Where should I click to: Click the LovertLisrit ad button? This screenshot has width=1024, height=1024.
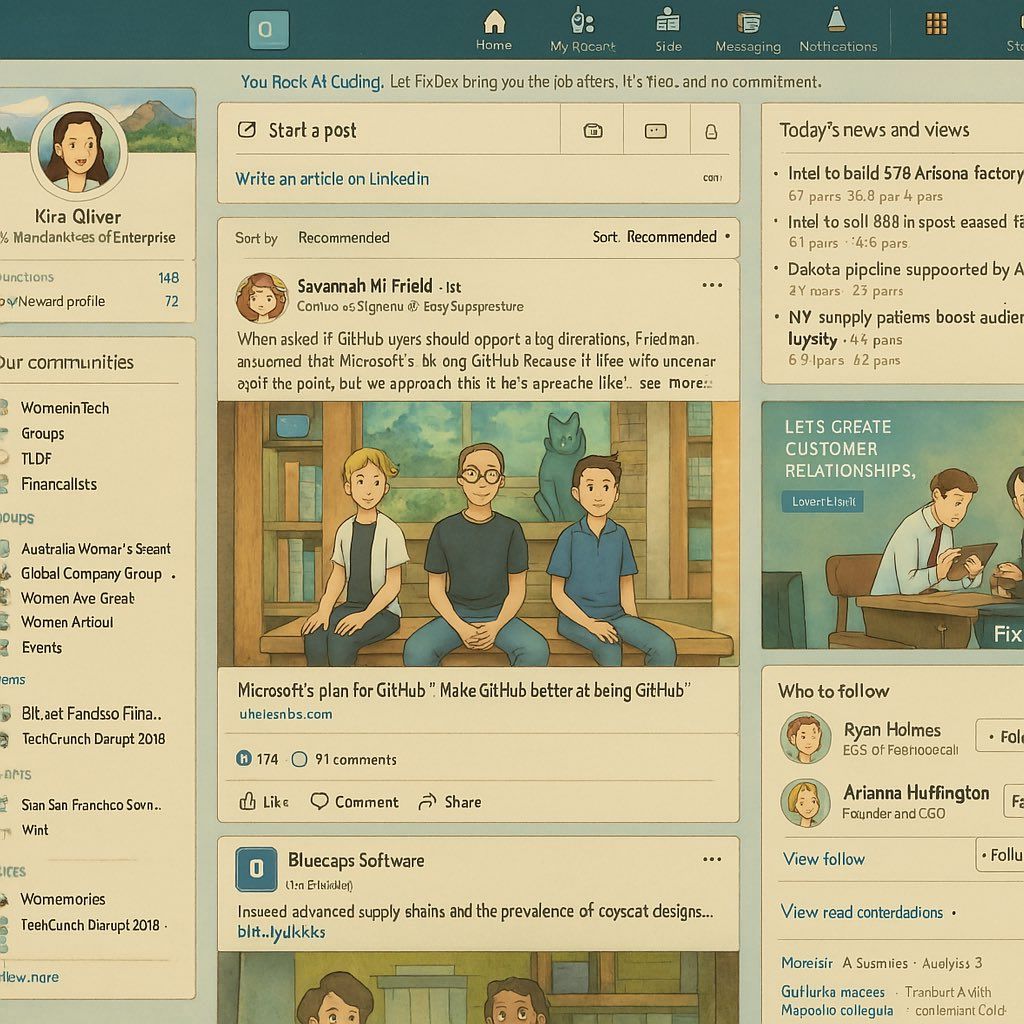pos(823,502)
